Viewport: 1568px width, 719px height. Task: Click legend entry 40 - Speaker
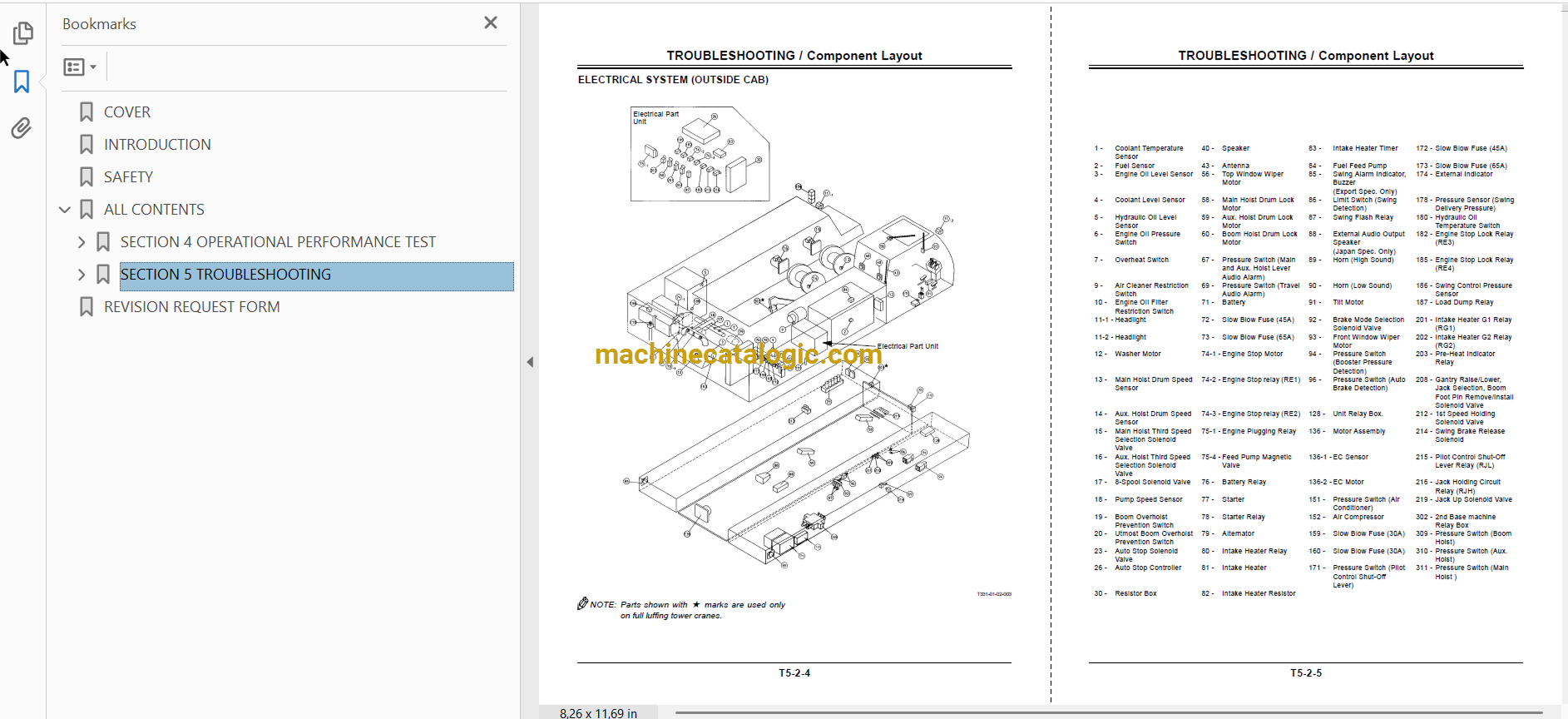click(x=1225, y=148)
